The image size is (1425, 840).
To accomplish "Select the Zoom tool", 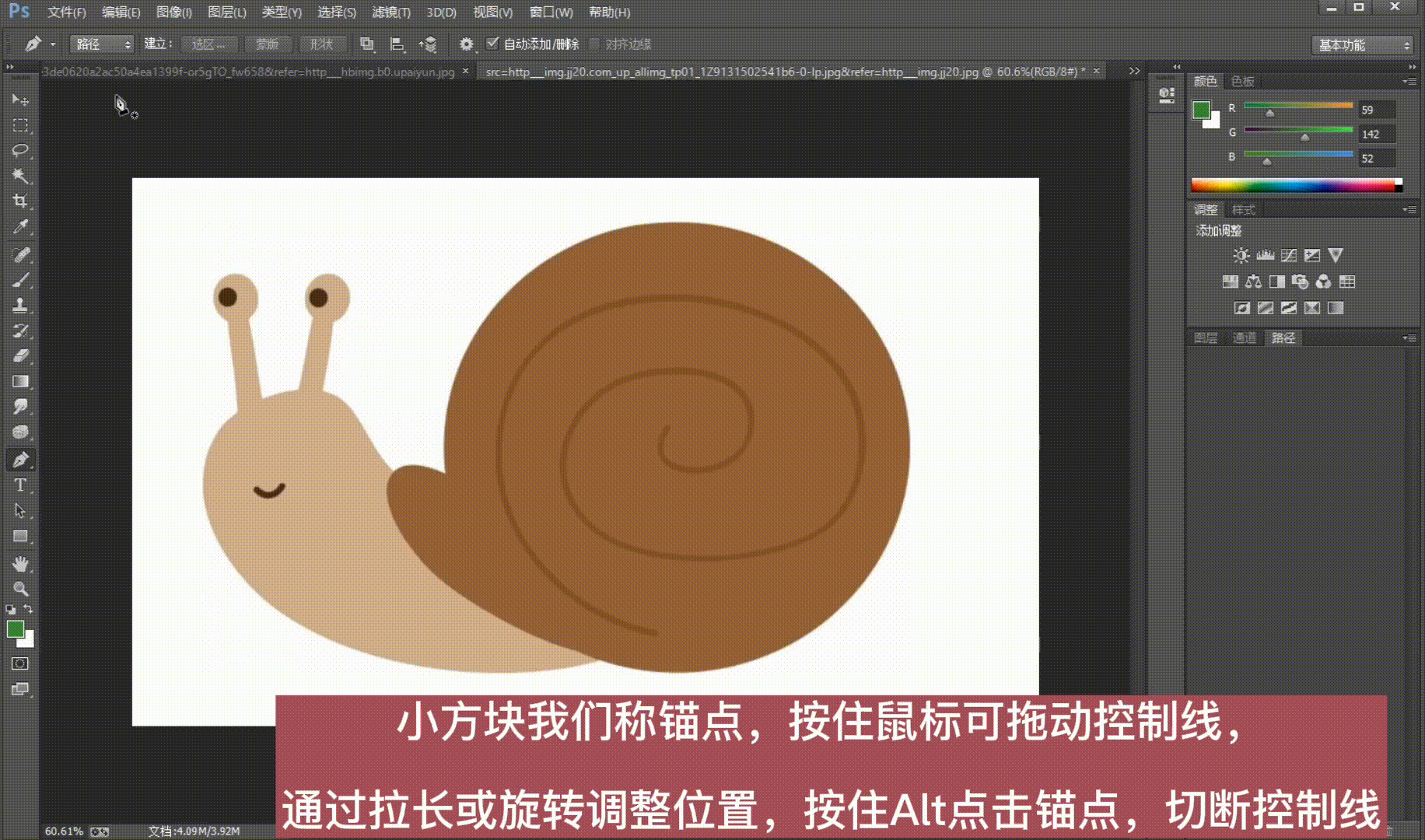I will tap(20, 589).
